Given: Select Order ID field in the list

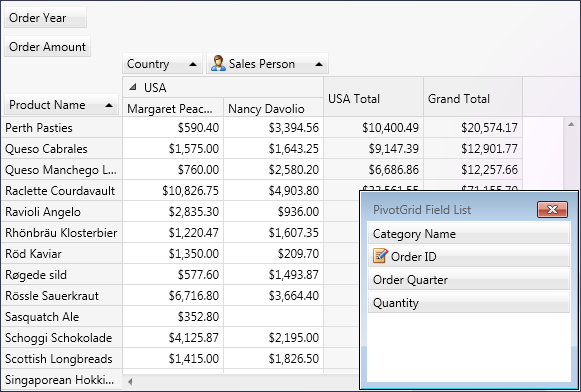Looking at the screenshot, I should click(469, 256).
